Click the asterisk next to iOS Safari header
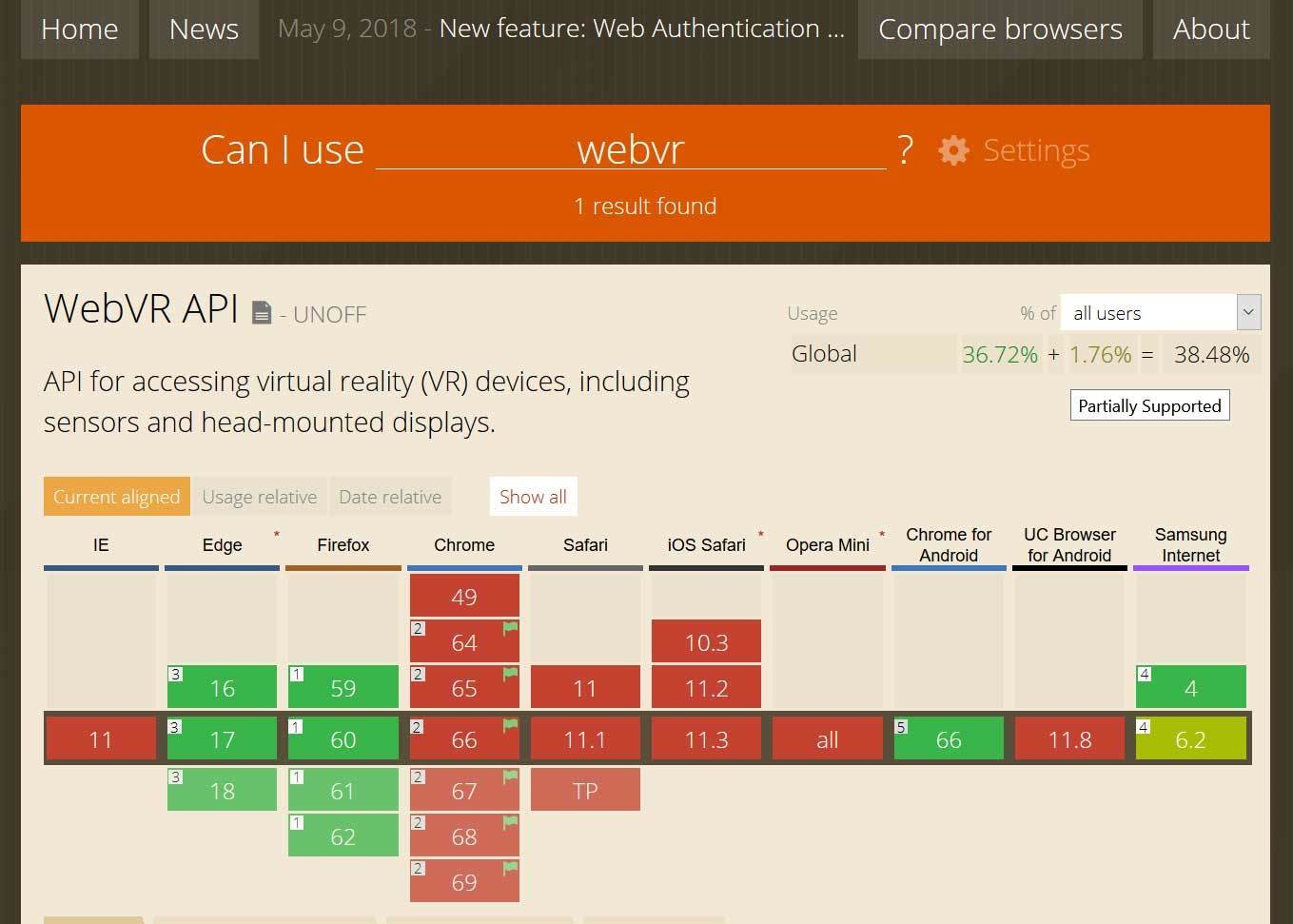 [x=761, y=536]
